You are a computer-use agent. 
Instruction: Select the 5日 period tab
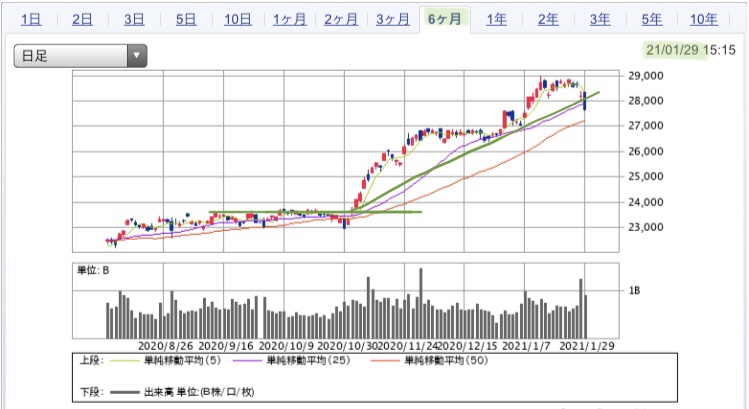click(186, 20)
